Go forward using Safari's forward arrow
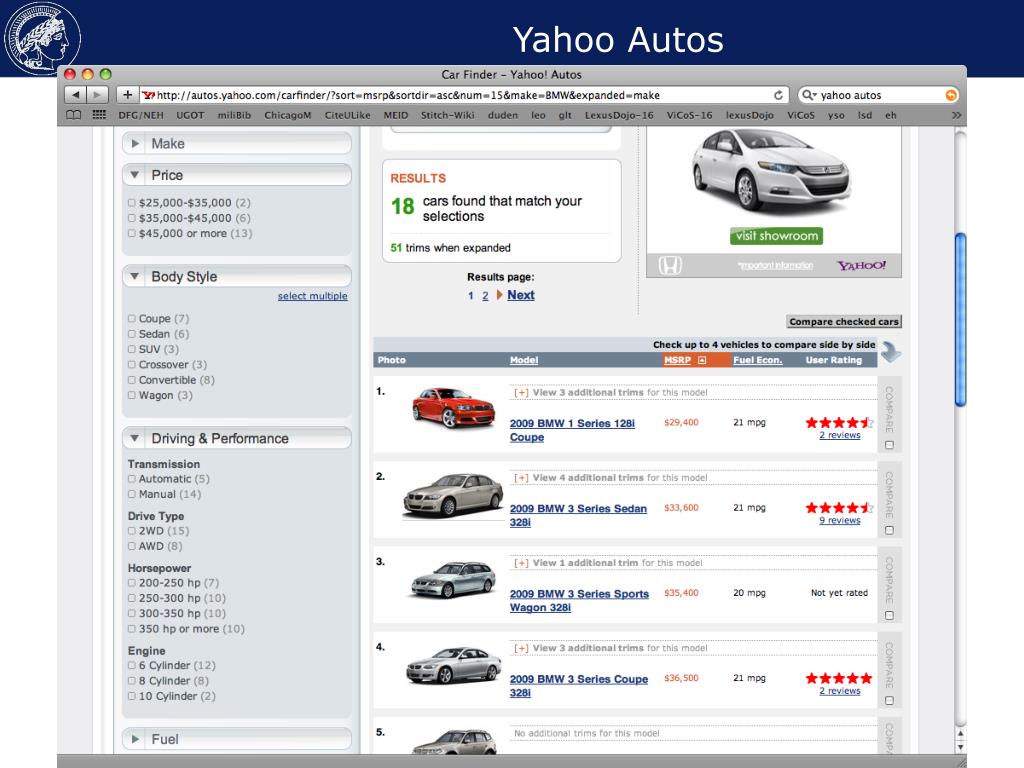The width and height of the screenshot is (1024, 768). click(x=97, y=95)
